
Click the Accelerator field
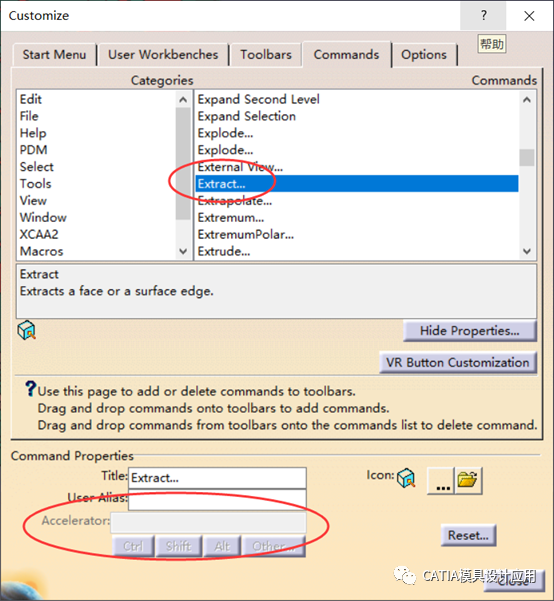coord(208,522)
